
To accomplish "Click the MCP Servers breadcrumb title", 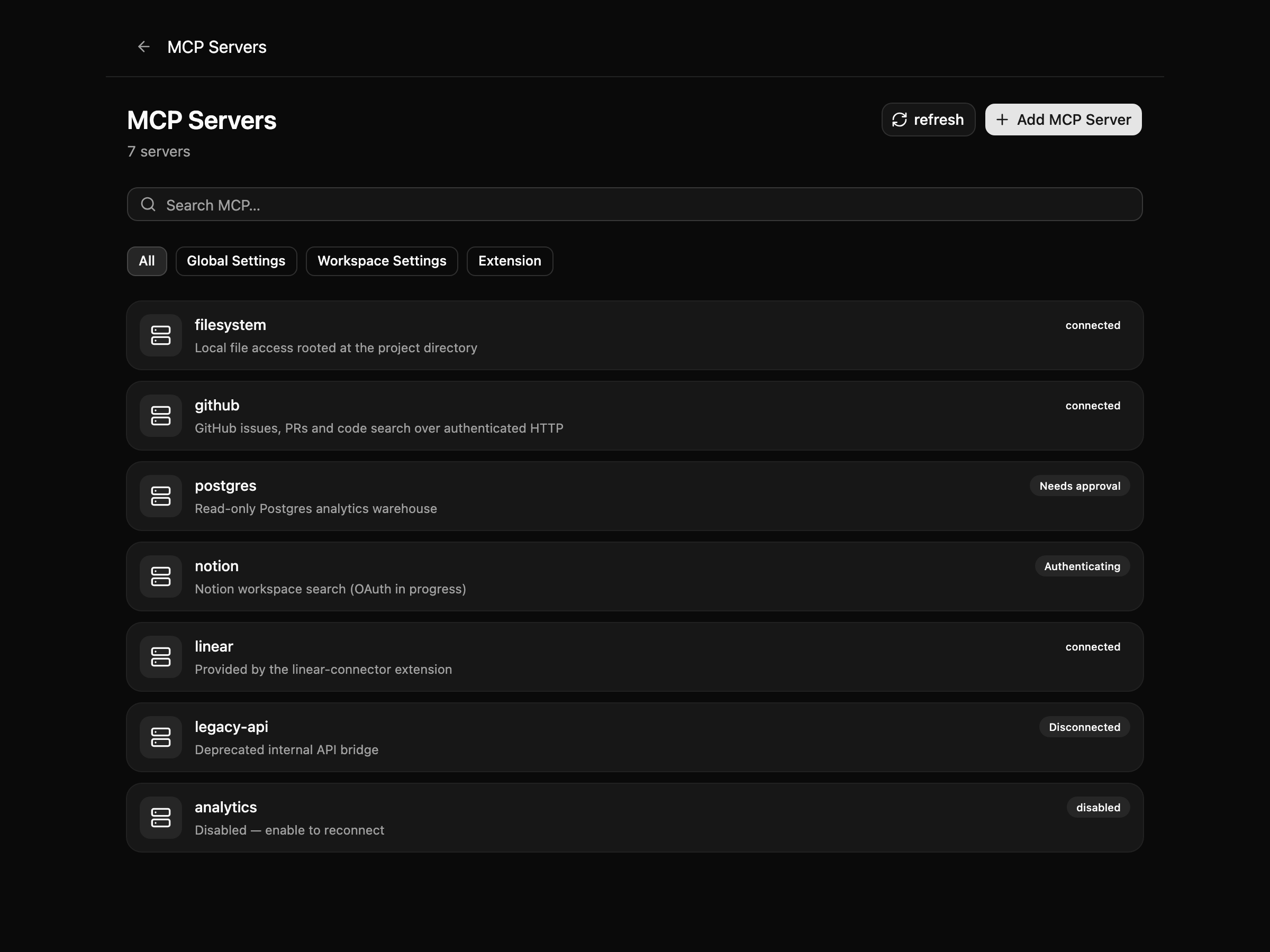I will 216,47.
